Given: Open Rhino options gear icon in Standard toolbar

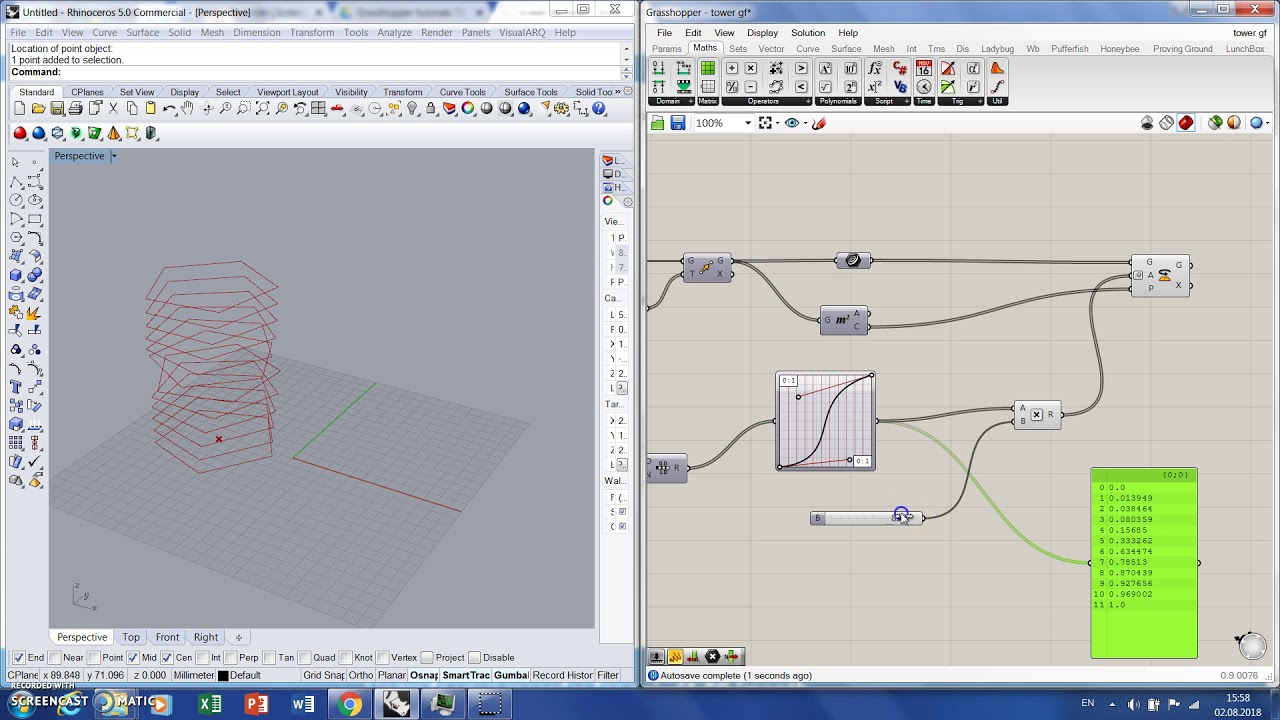Looking at the screenshot, I should [561, 108].
